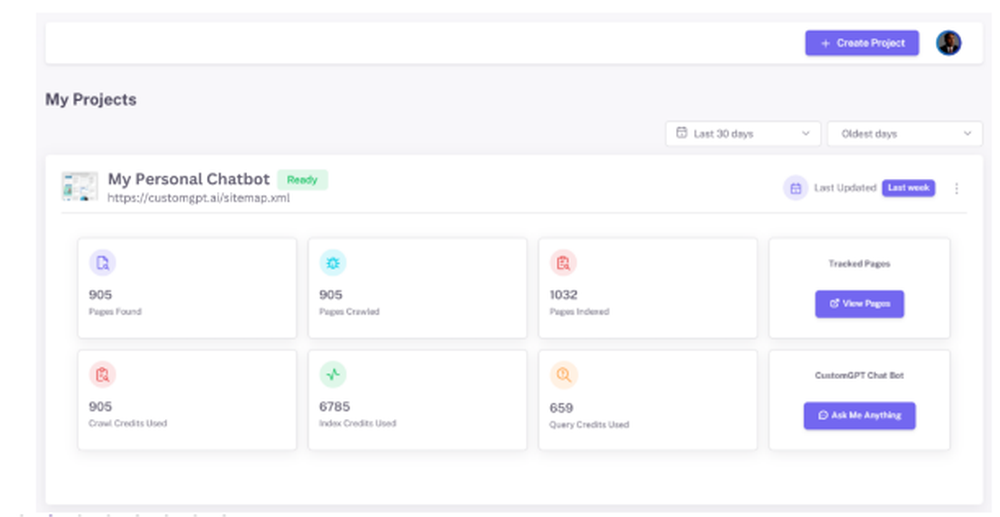Screen dimensions: 1000x517
Task: Click the Ready status badge
Action: pos(302,180)
